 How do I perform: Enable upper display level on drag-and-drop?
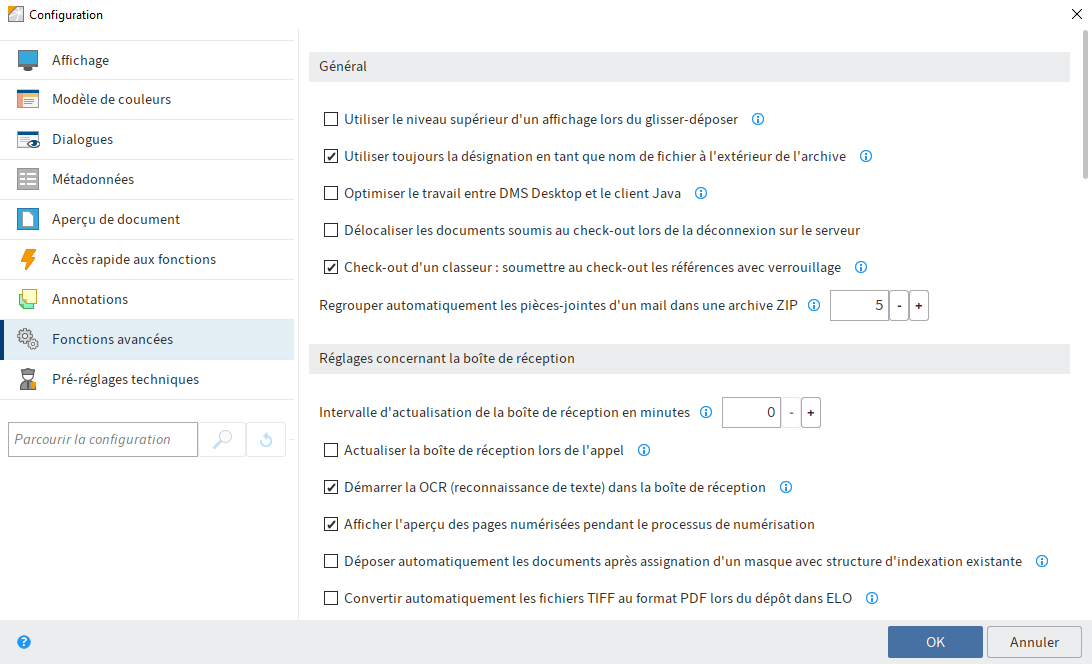[x=331, y=119]
